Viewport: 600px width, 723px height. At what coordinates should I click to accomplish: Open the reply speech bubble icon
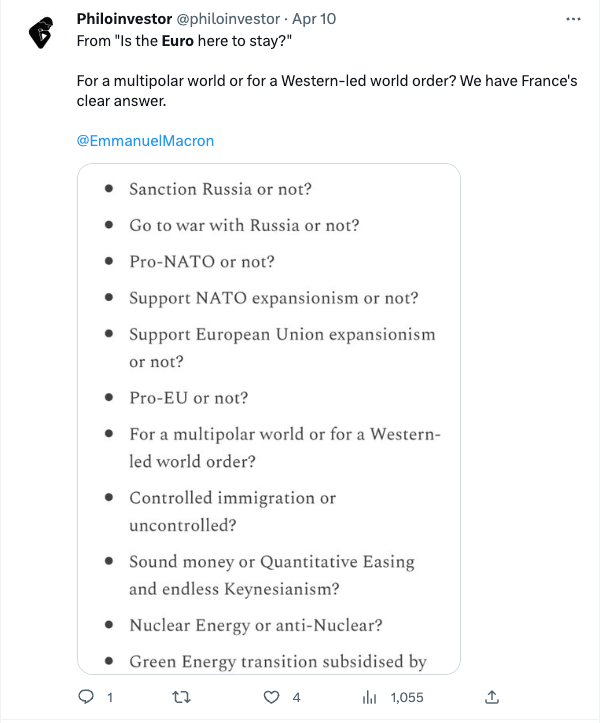pos(86,697)
